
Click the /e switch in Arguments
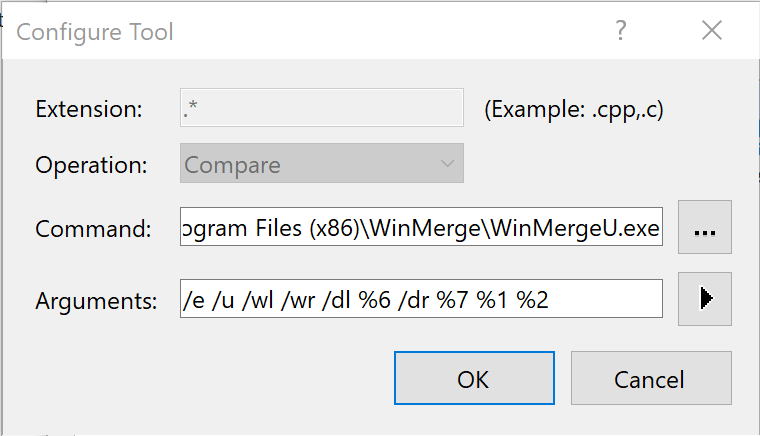(x=193, y=300)
